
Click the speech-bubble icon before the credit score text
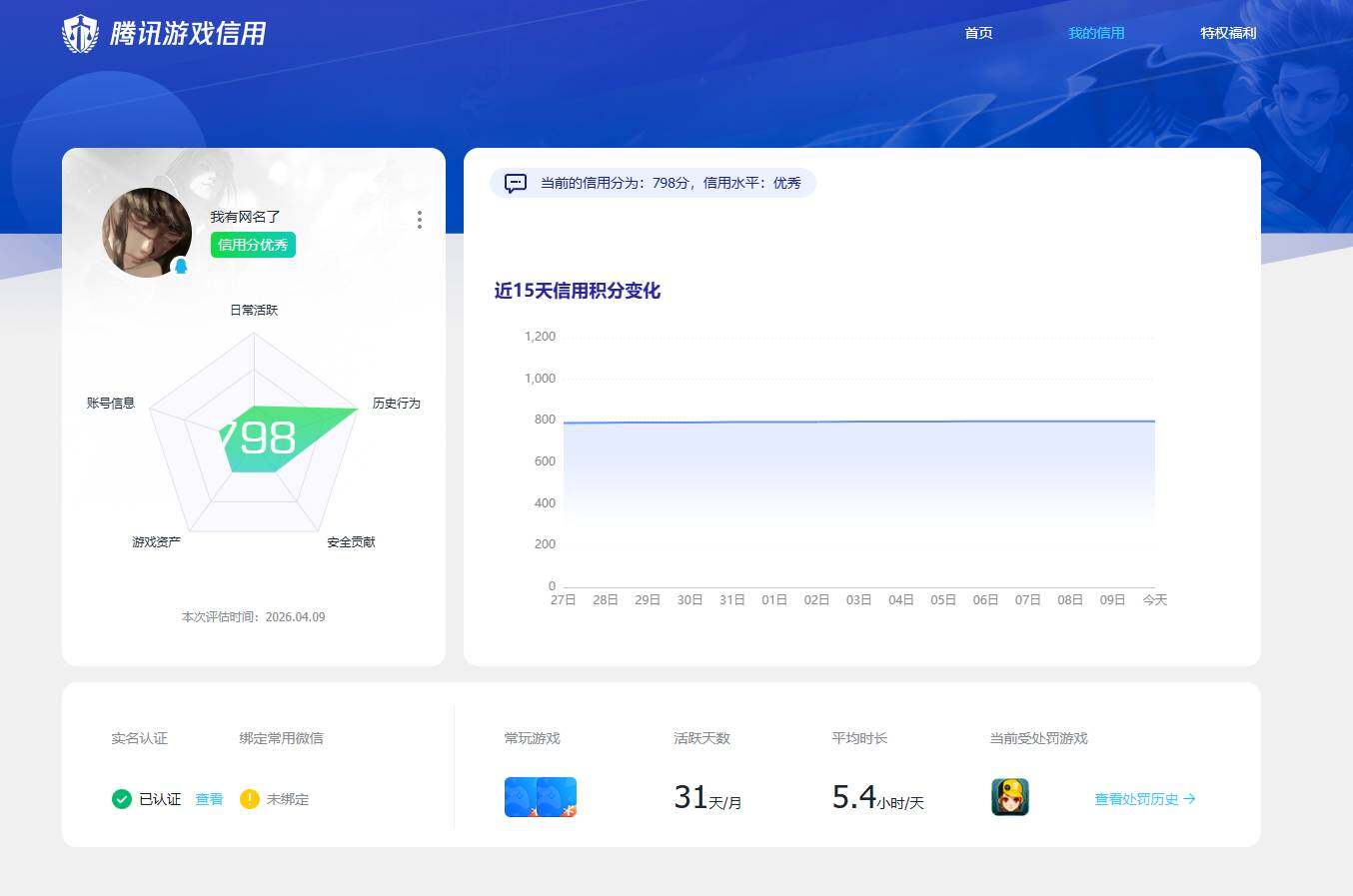(x=515, y=183)
